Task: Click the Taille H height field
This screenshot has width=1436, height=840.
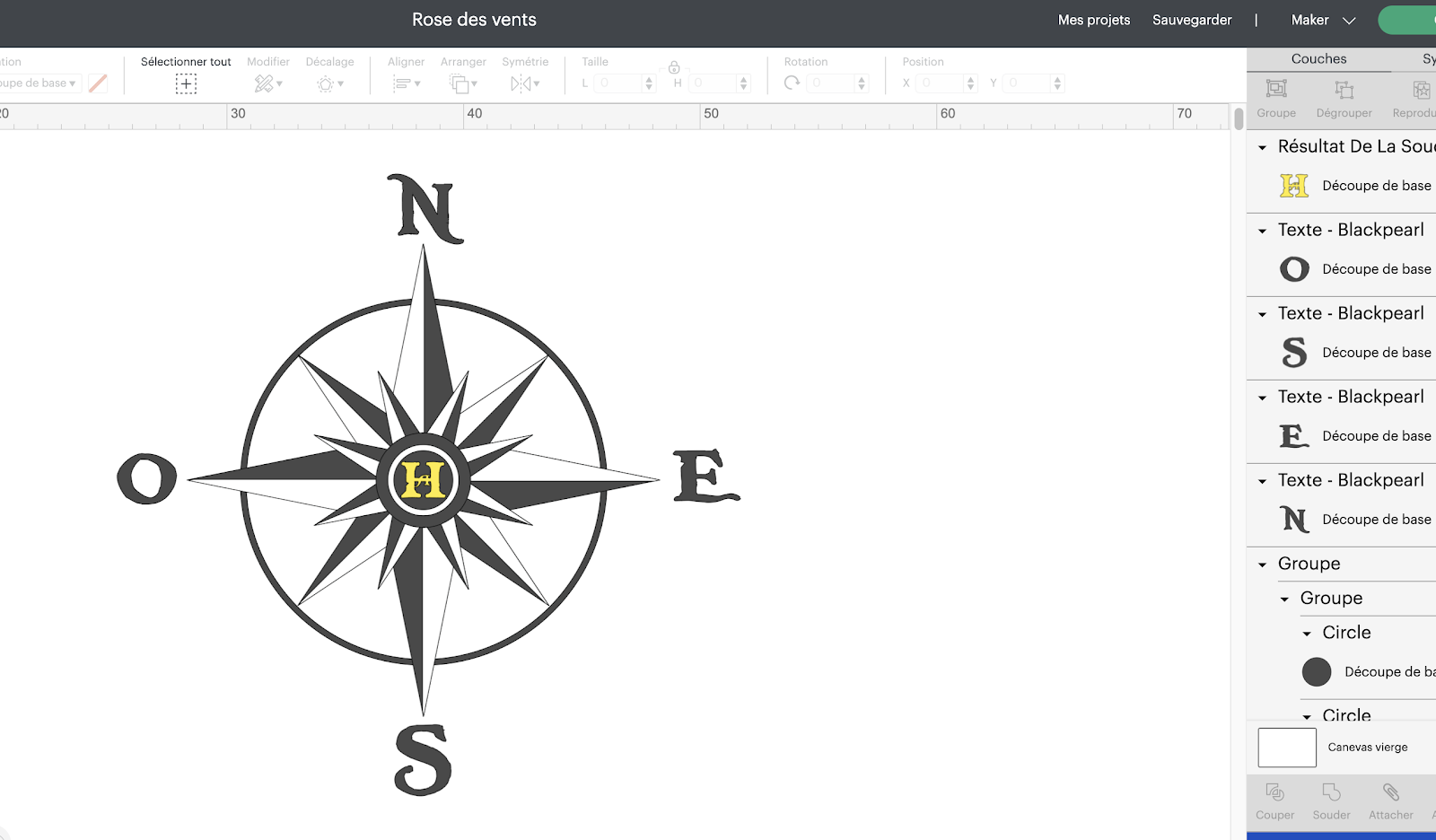Action: click(713, 83)
